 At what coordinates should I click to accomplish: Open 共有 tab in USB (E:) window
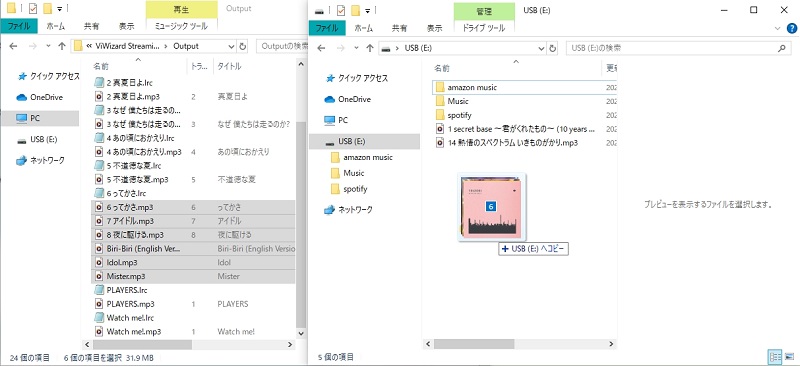pyautogui.click(x=399, y=28)
